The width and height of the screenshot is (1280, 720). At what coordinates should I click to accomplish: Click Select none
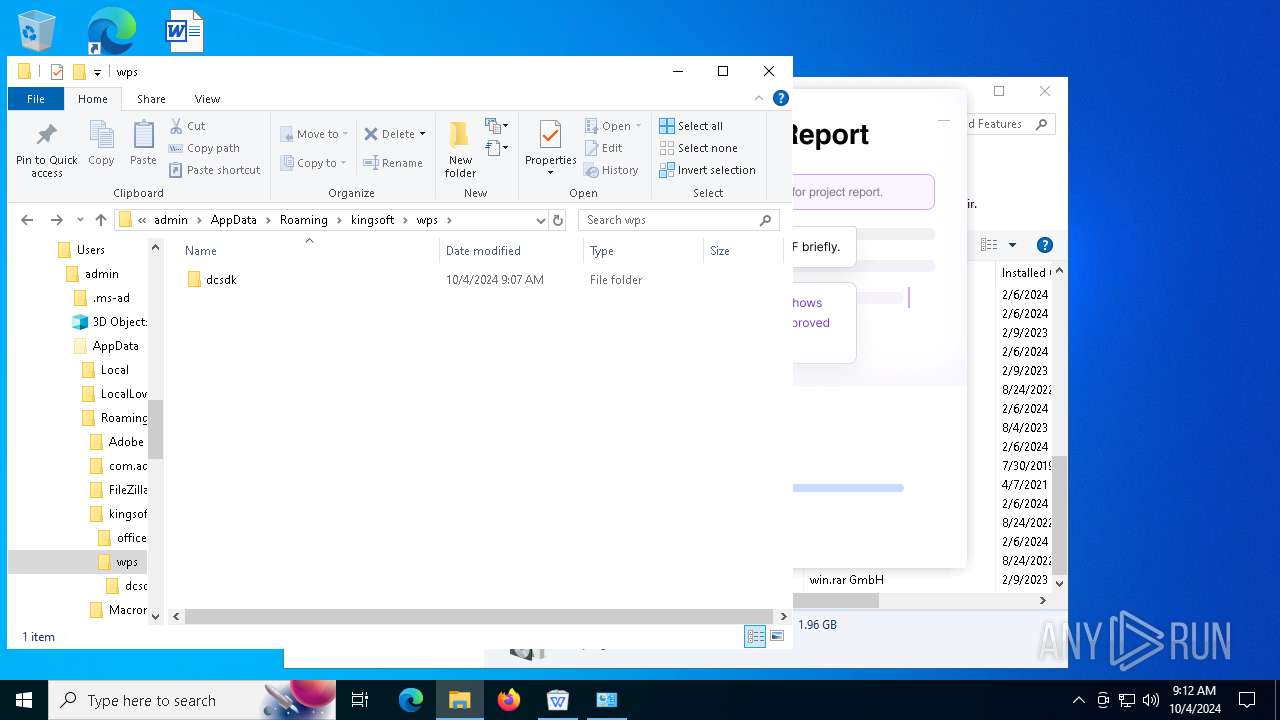tap(698, 148)
